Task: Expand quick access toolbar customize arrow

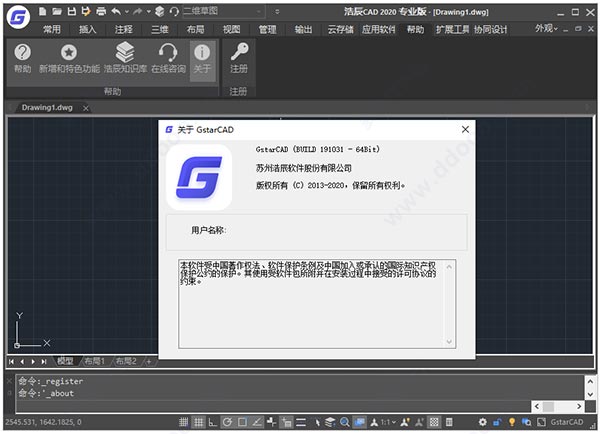Action: pyautogui.click(x=277, y=12)
